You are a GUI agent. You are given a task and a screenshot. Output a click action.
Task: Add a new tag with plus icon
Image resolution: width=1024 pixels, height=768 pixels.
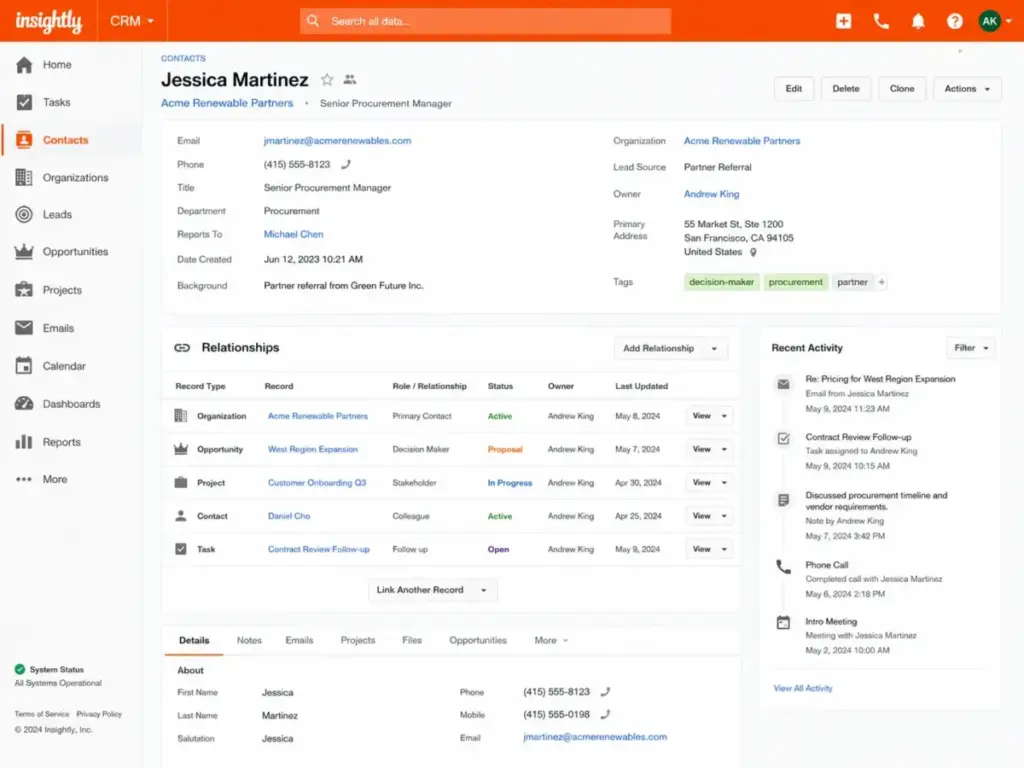coord(881,282)
